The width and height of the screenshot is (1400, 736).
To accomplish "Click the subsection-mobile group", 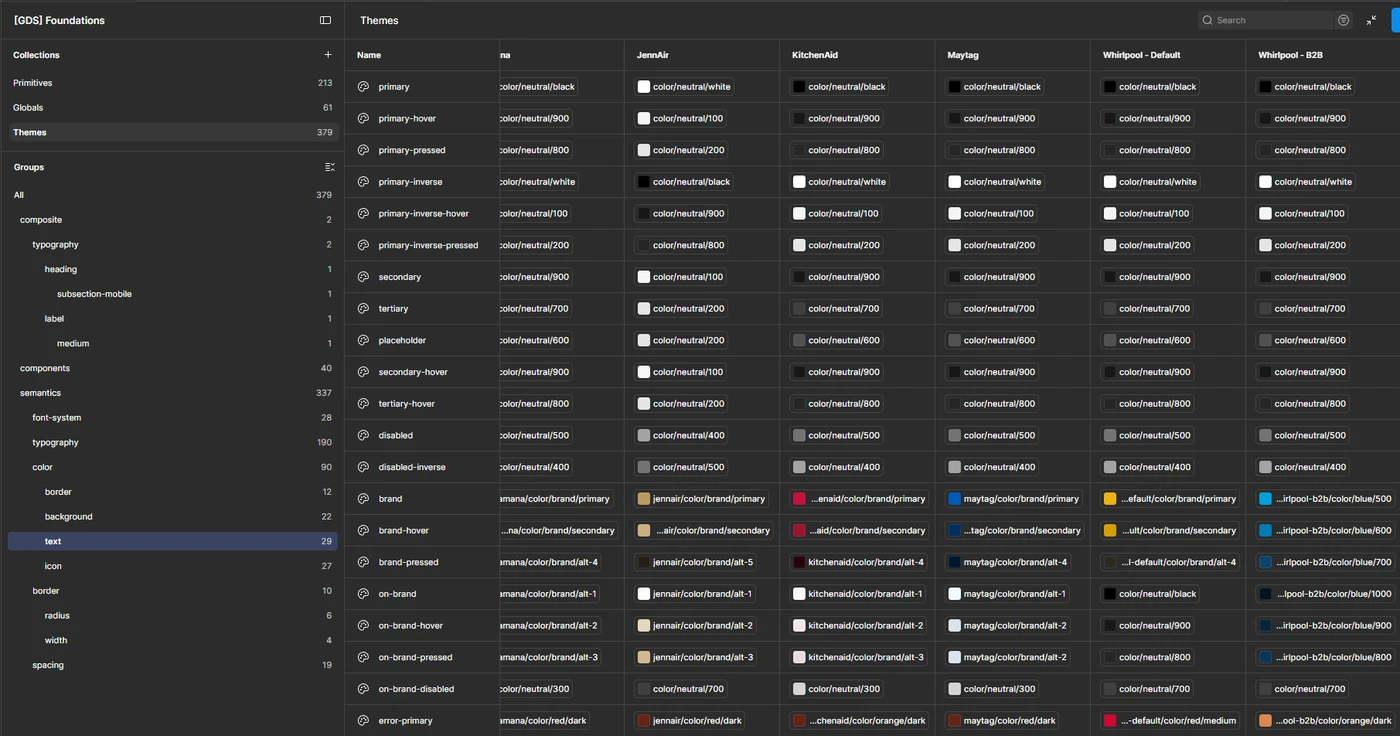I will click(x=172, y=294).
